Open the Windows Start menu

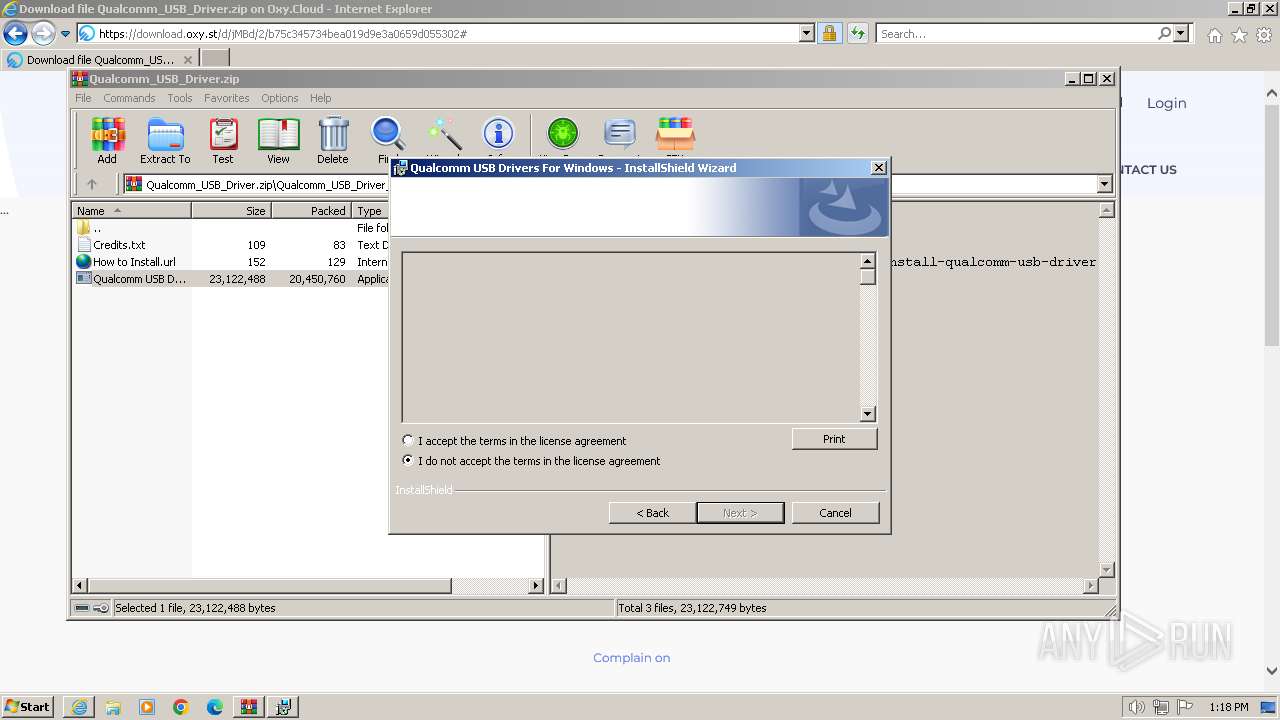point(28,707)
